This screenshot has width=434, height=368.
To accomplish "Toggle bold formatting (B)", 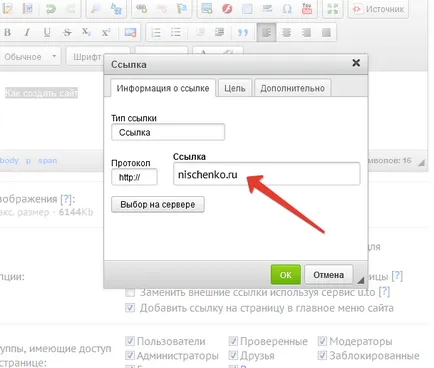I will click(x=7, y=32).
